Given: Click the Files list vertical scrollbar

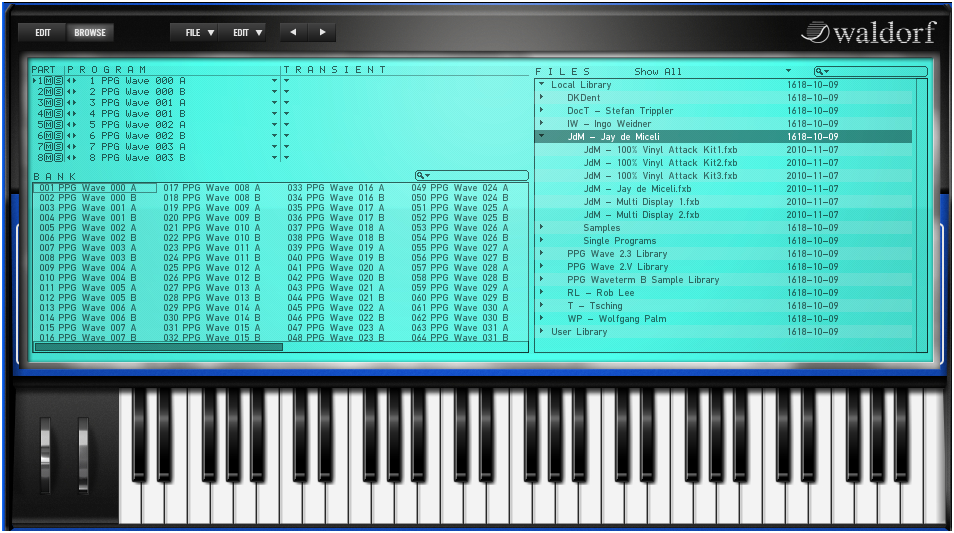Looking at the screenshot, I should pyautogui.click(x=921, y=215).
